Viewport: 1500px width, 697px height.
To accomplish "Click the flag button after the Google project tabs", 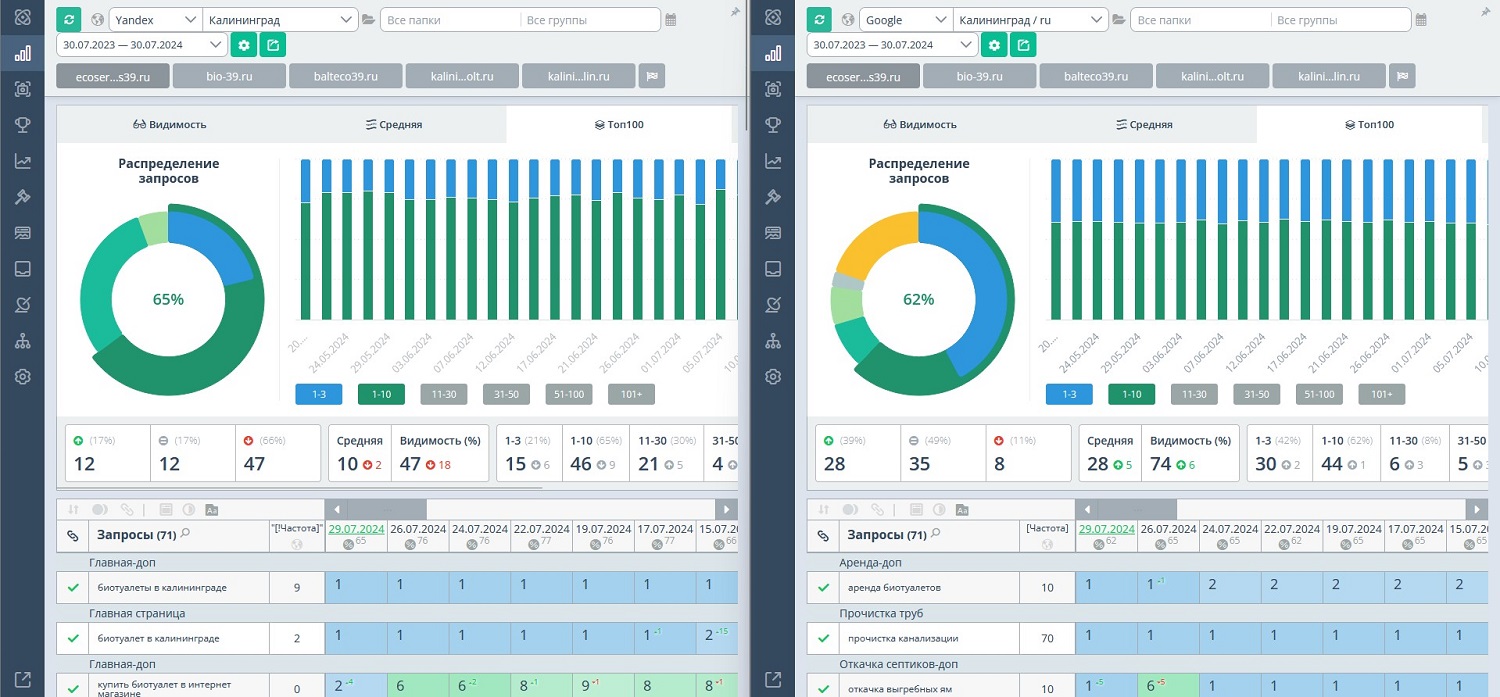I will coord(1401,76).
